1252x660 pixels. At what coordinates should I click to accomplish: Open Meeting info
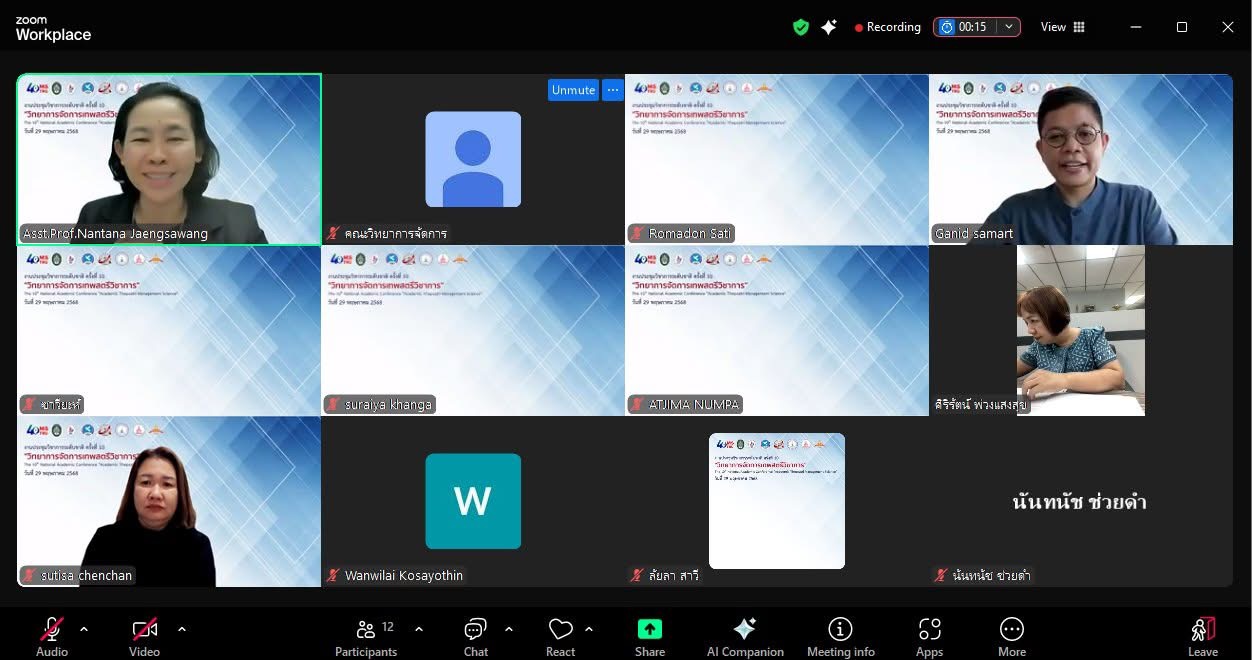840,636
